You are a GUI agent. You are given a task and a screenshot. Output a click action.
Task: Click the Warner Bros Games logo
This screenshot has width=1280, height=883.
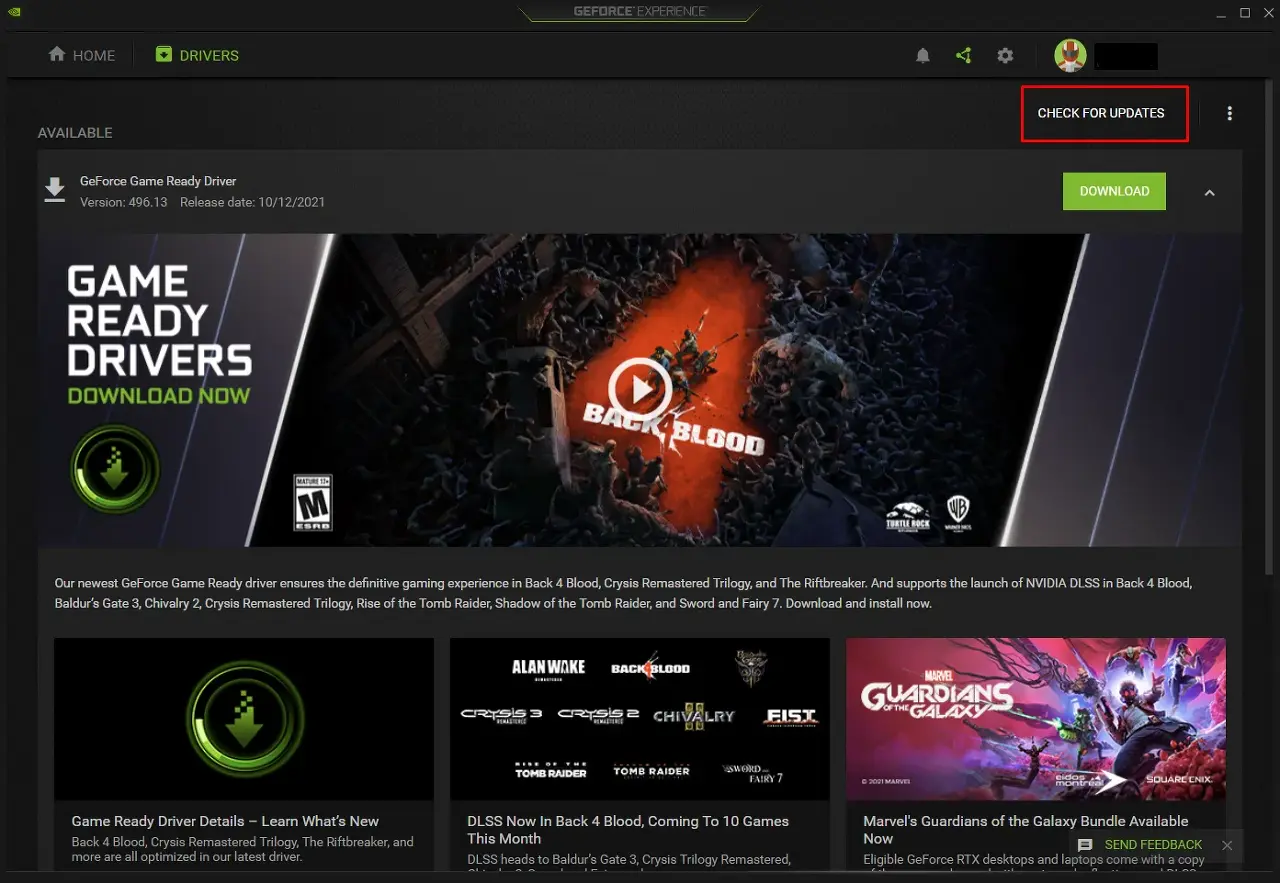point(957,512)
